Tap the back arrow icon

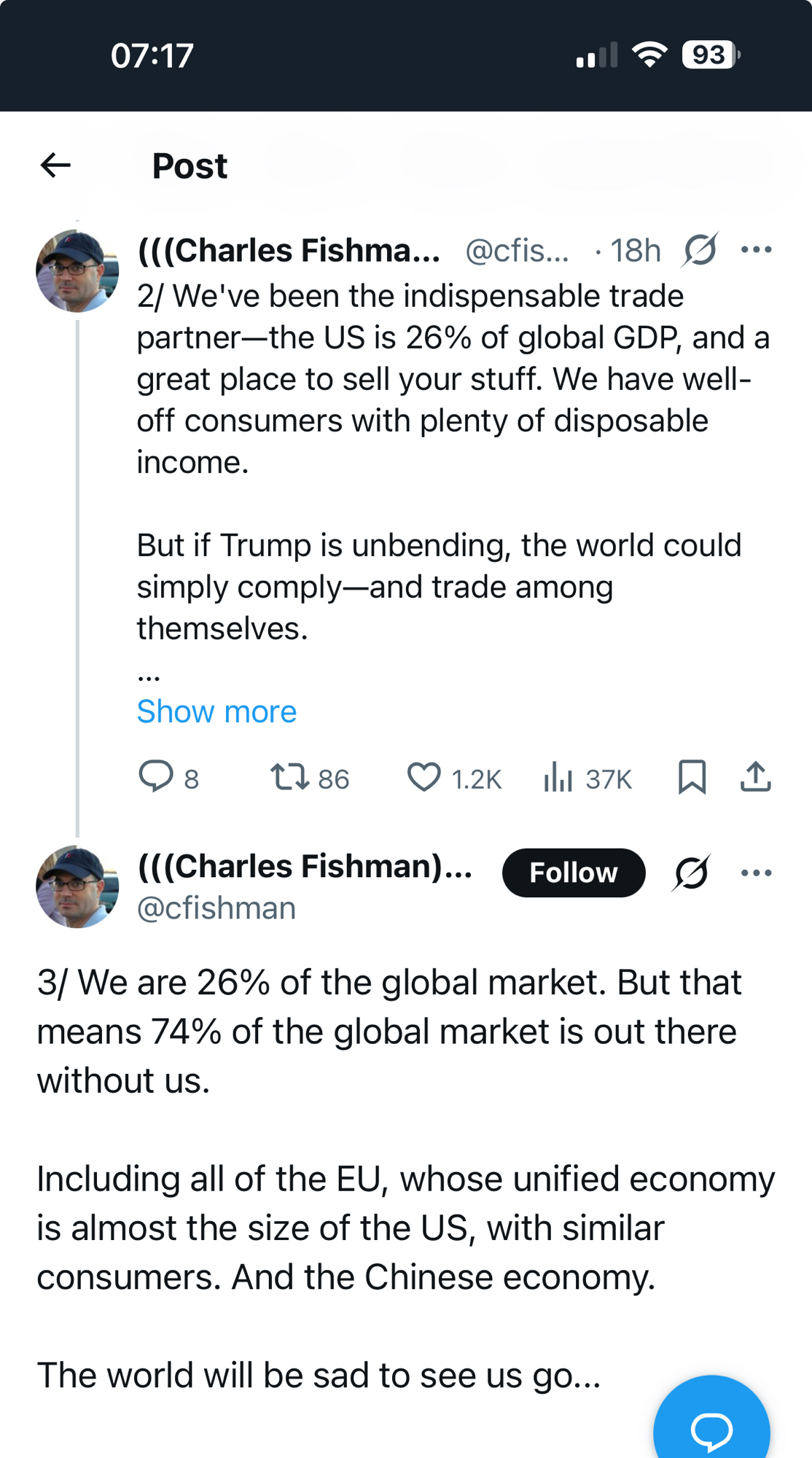55,165
